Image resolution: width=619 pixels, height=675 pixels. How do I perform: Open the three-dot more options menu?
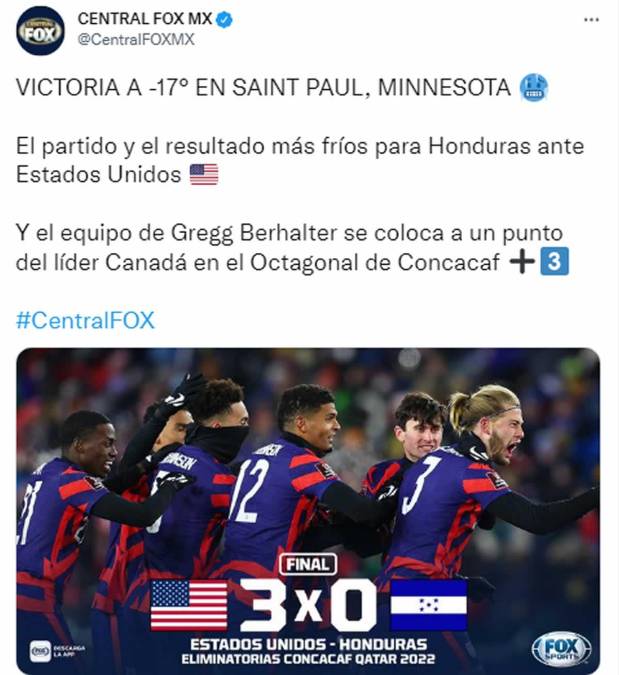591,19
